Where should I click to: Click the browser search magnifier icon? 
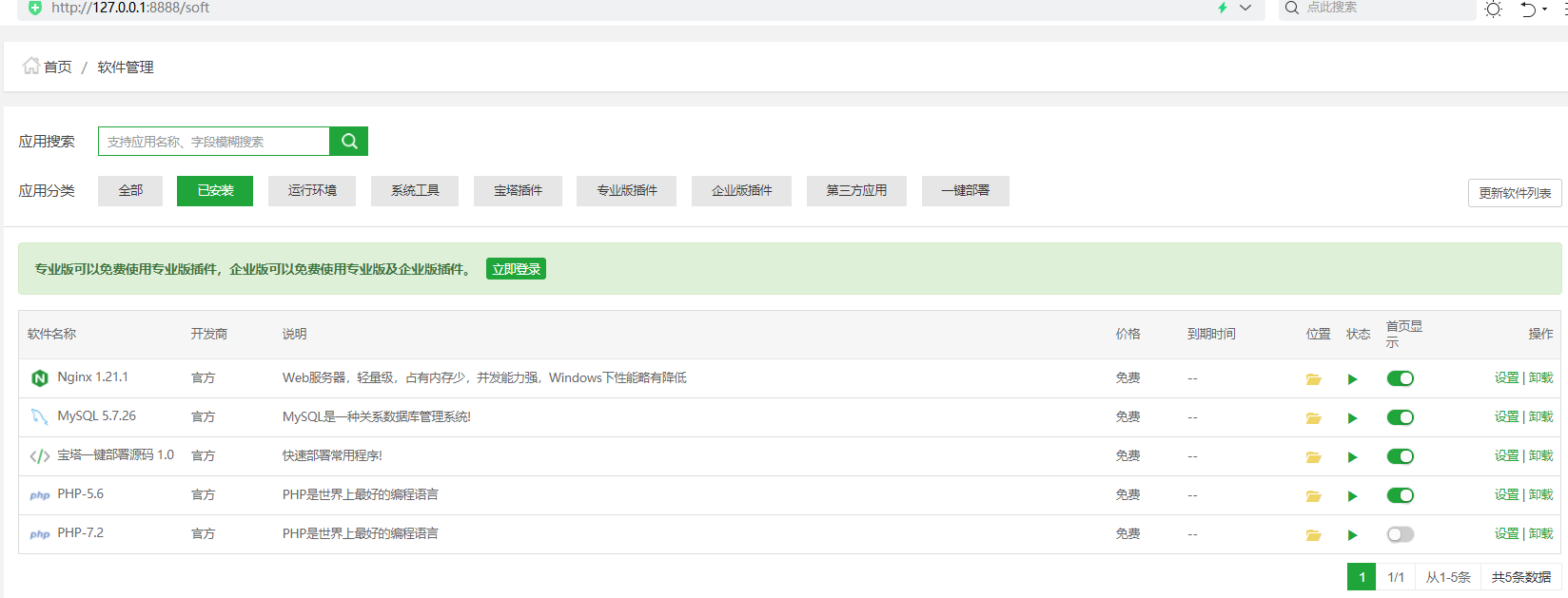(x=1291, y=8)
